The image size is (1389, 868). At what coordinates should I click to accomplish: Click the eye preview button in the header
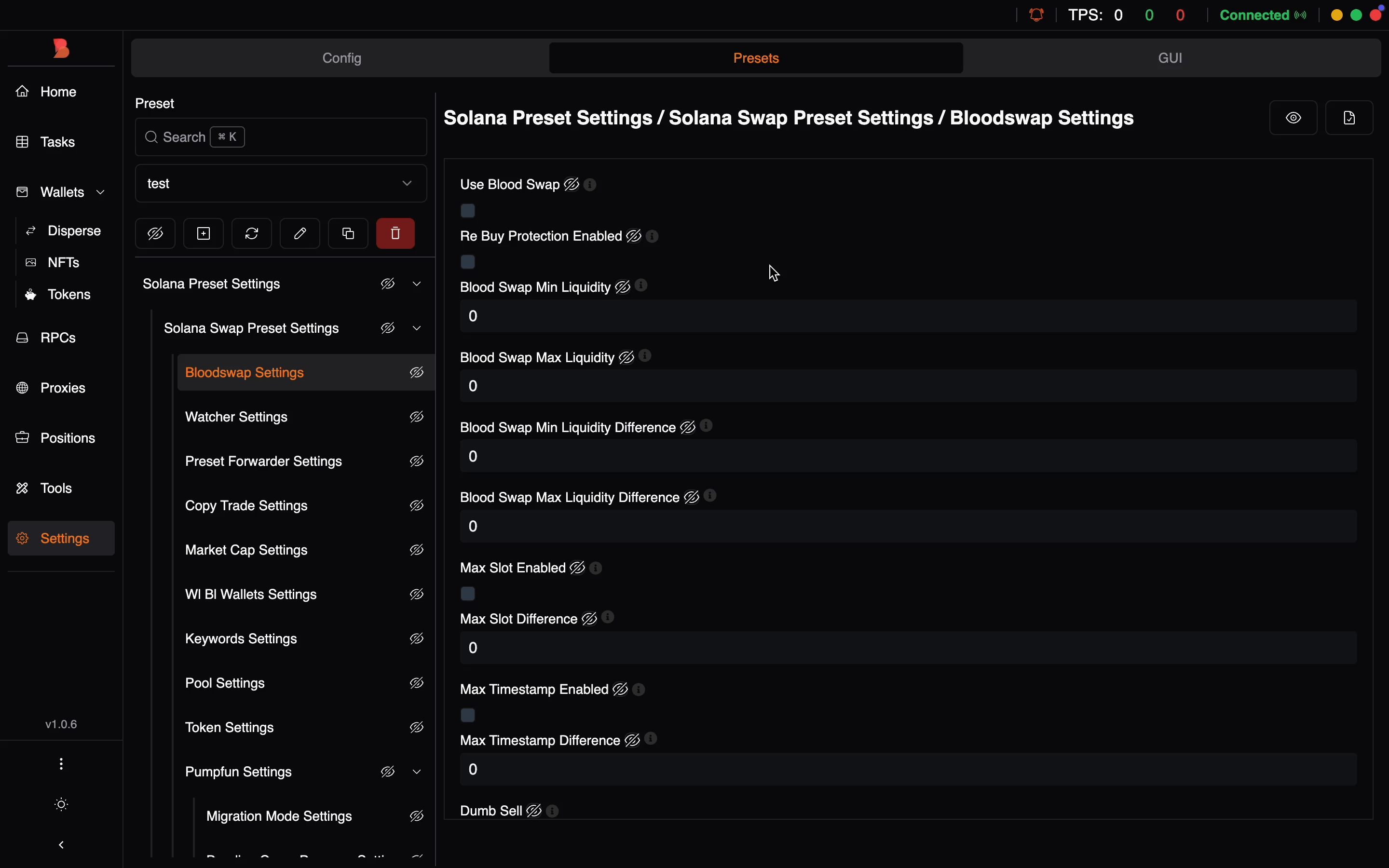tap(1294, 118)
